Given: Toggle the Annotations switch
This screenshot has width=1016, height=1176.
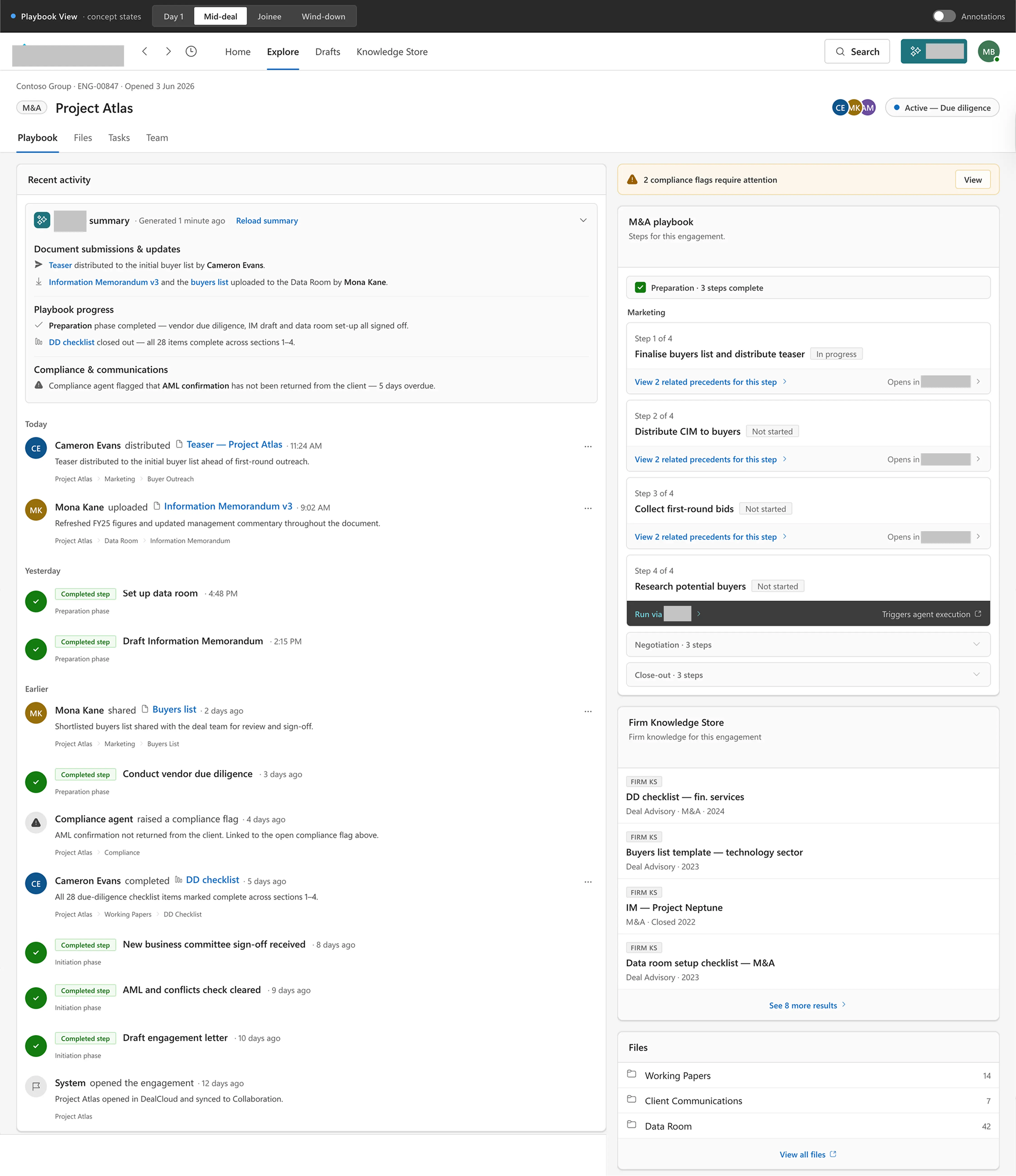Looking at the screenshot, I should 944,17.
